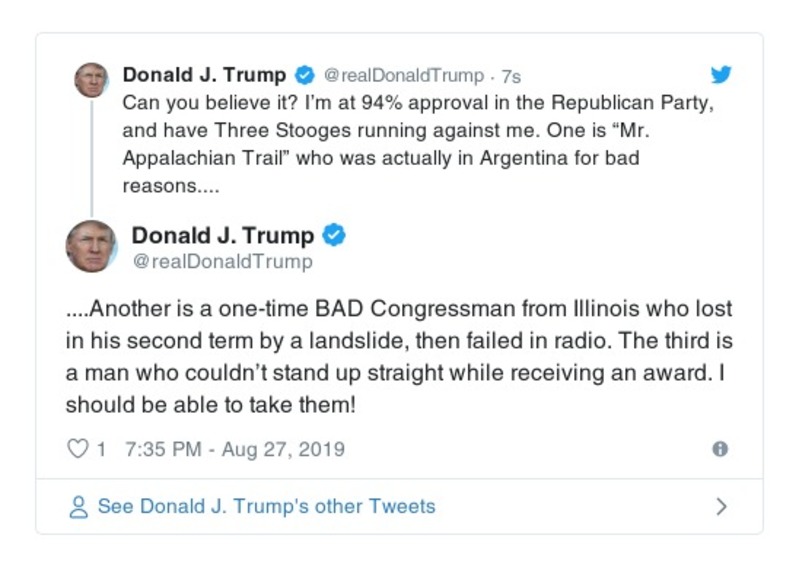Open the "See Donald J. Trump's other Tweets" link
This screenshot has height=583, width=799.
click(x=266, y=507)
